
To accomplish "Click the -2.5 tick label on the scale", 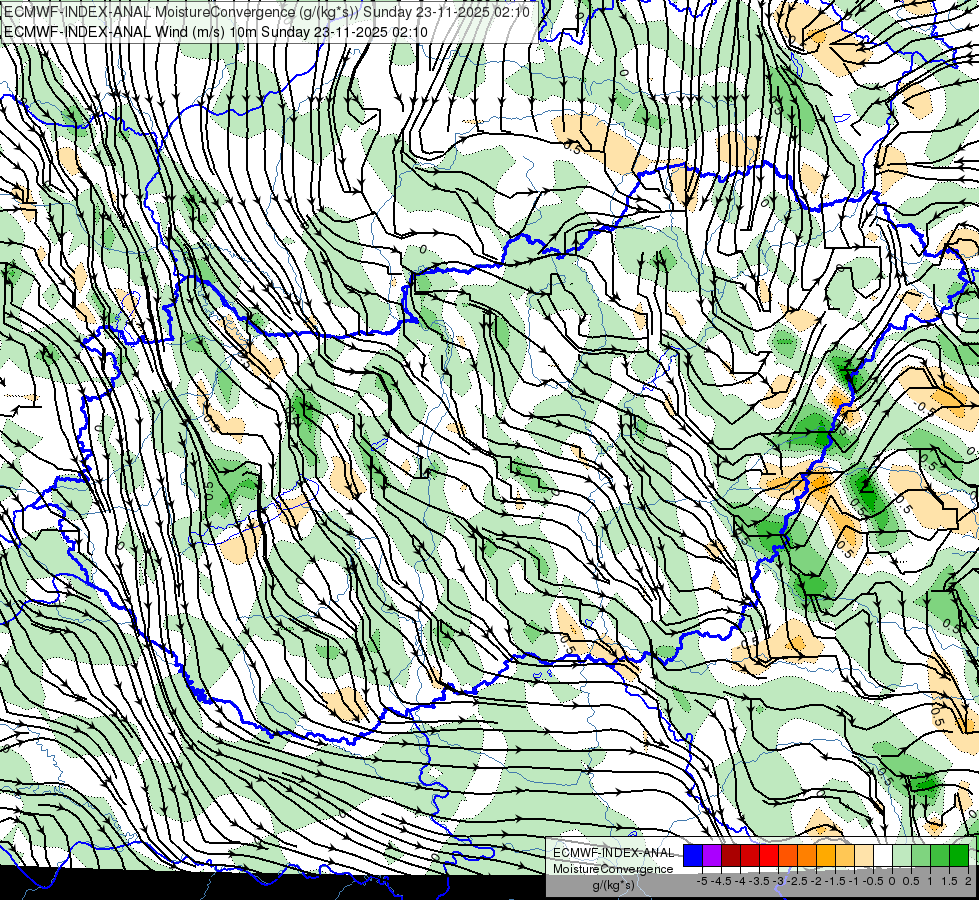I will 797,881.
